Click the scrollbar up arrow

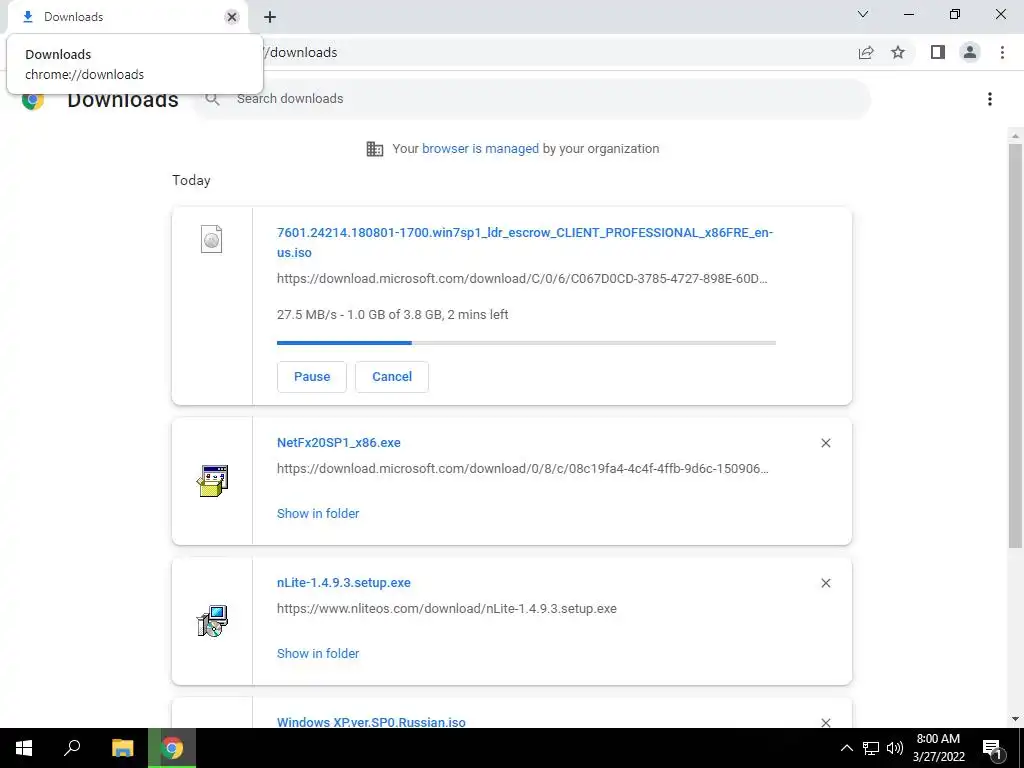[x=1015, y=136]
